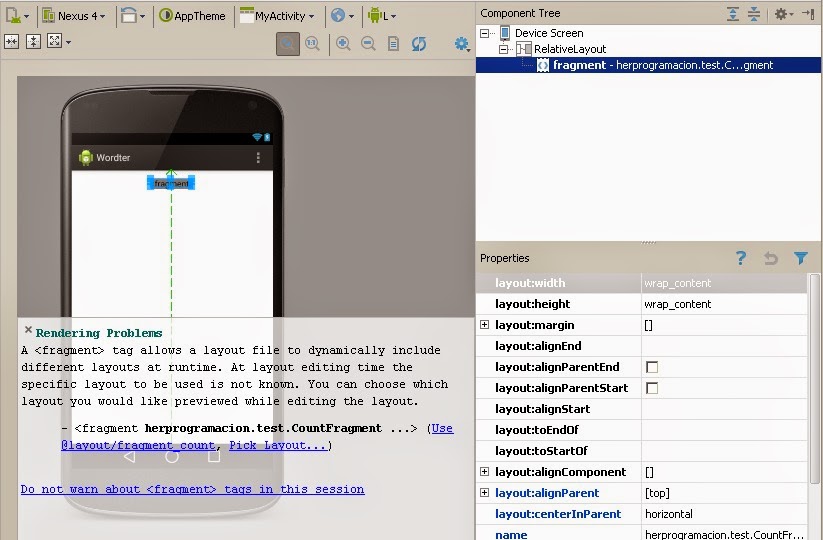The width and height of the screenshot is (823, 540).
Task: Click the refresh layout preview icon
Action: [x=418, y=44]
